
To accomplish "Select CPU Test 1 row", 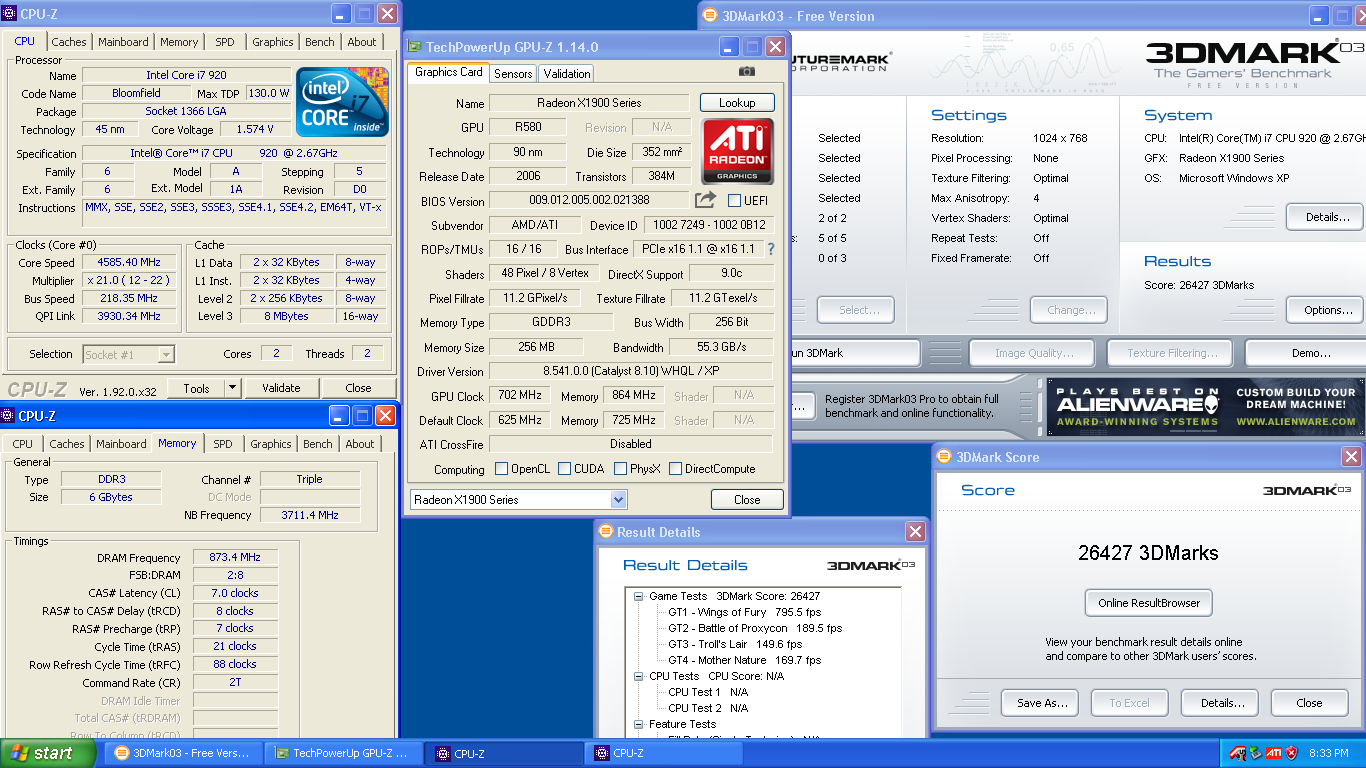I will tap(708, 692).
